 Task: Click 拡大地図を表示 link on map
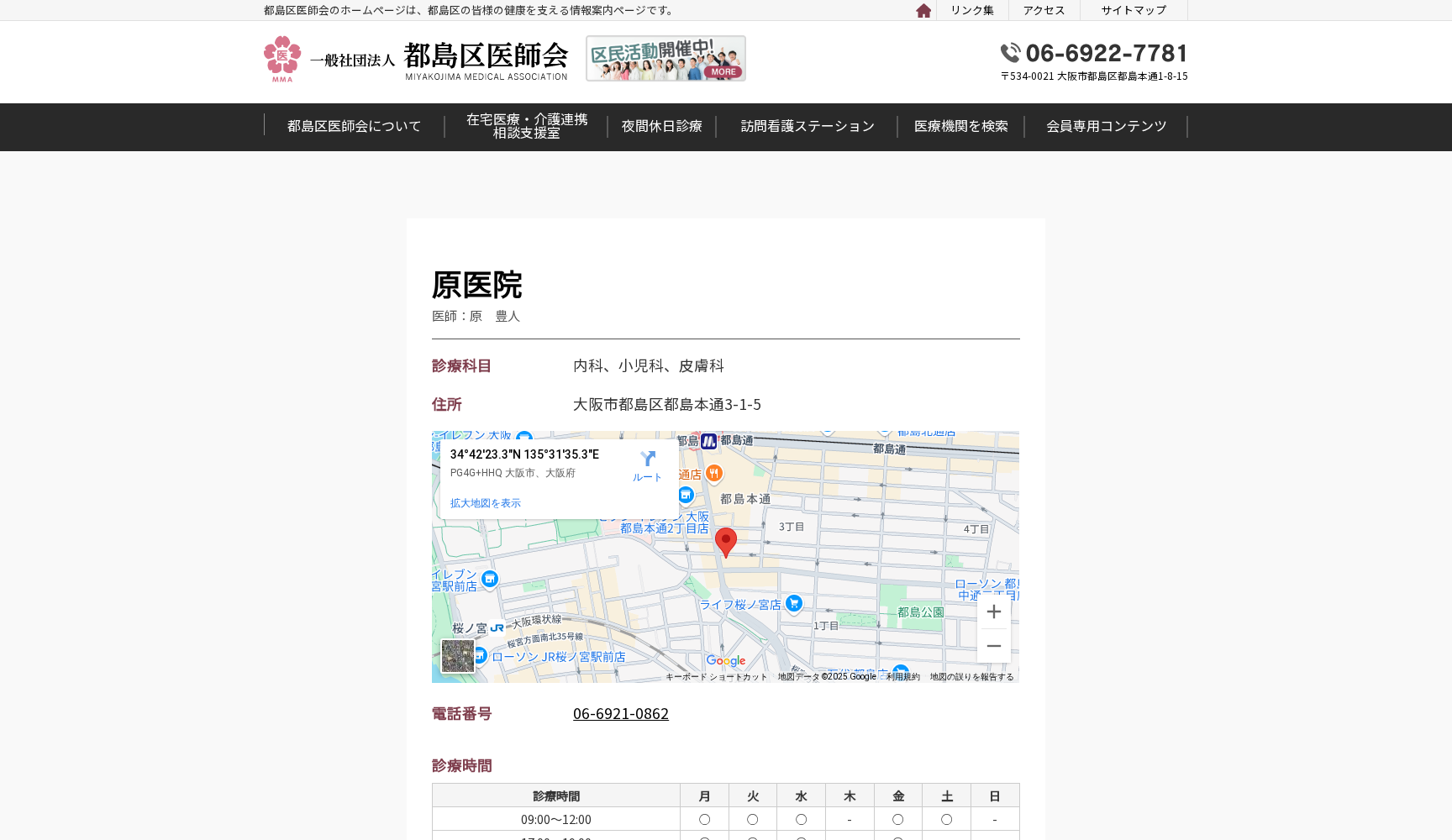486,503
